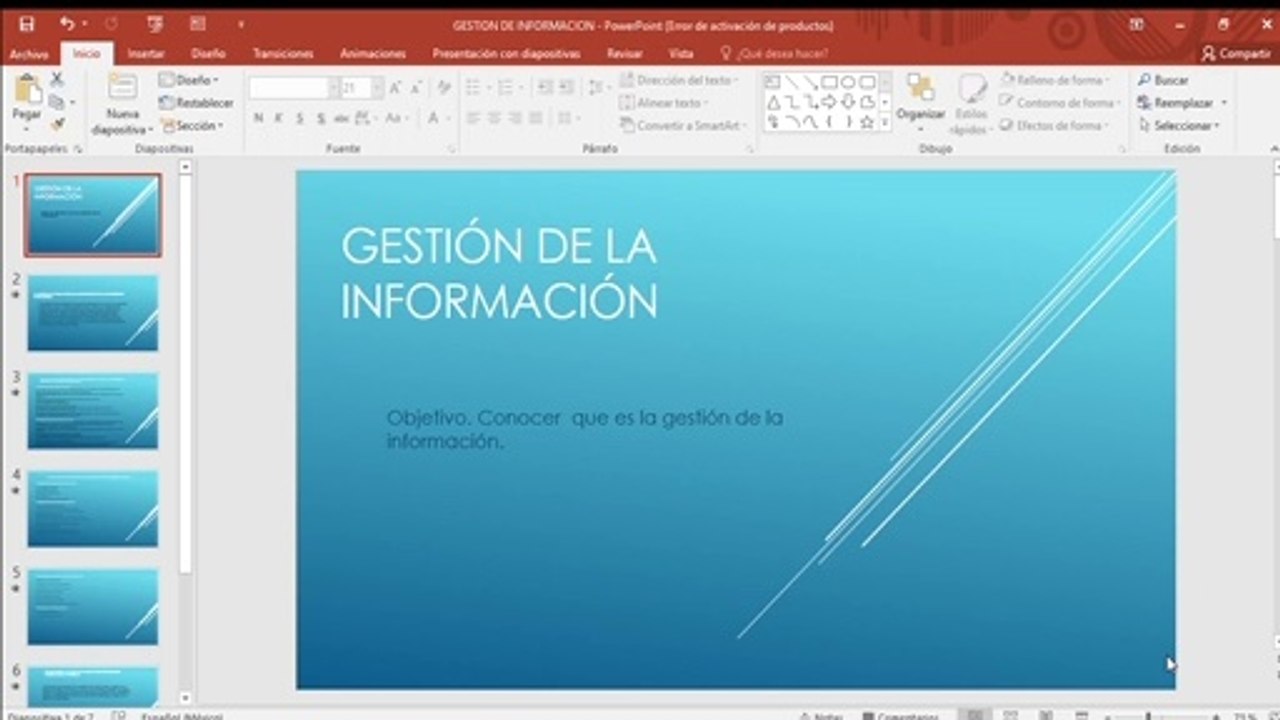Open the undo history dropdown arrow
1280x720 pixels.
coord(84,24)
